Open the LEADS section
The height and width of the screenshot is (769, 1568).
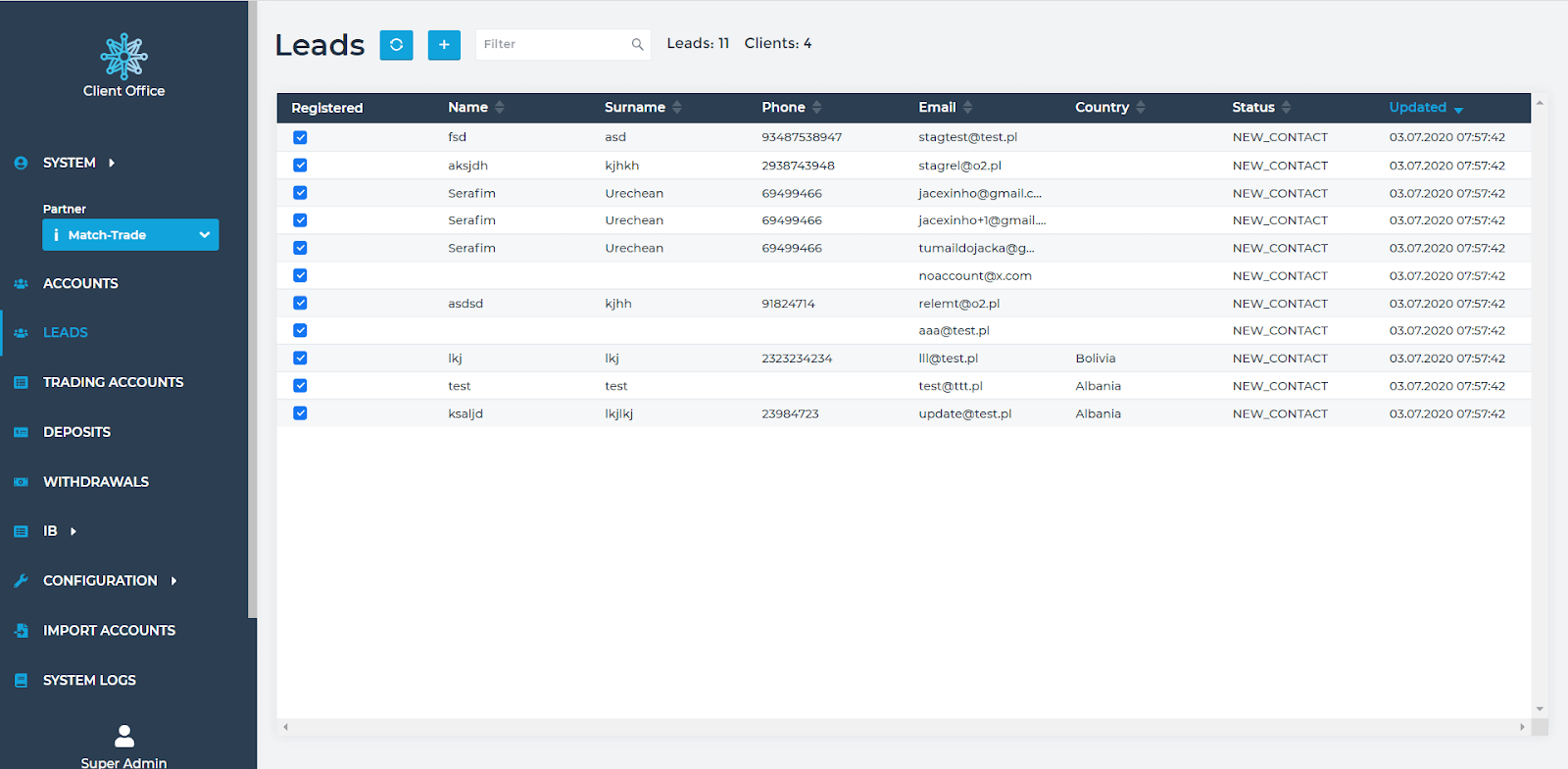(66, 333)
